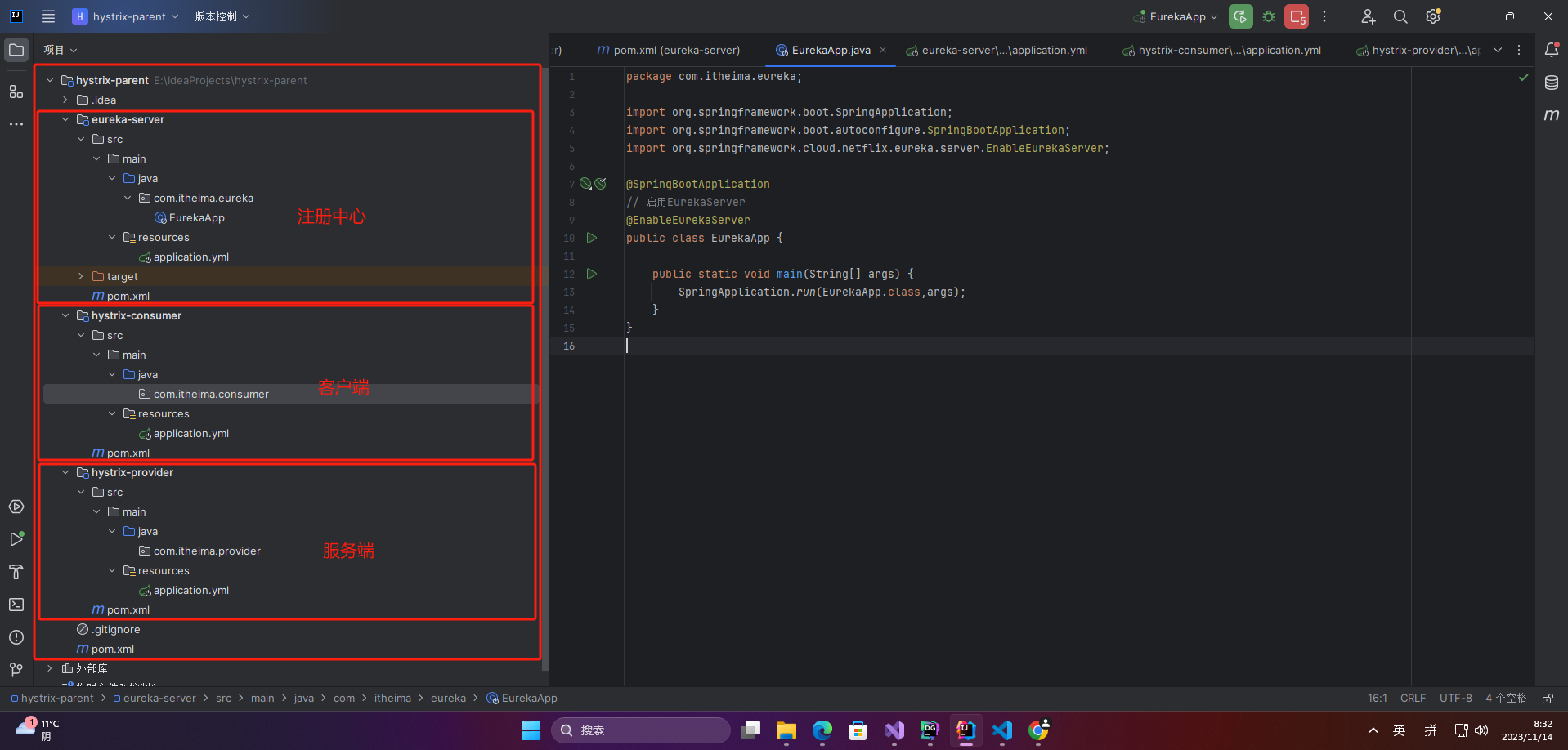
Task: Select application.yml under hystrix-provider
Action: pos(184,590)
